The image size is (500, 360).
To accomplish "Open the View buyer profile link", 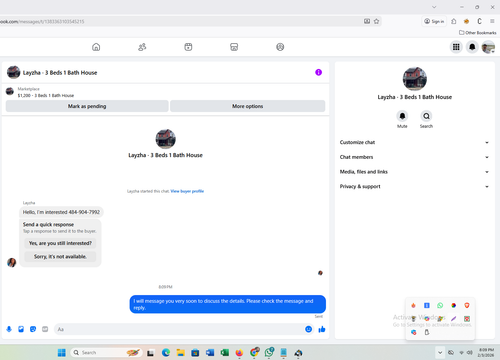I will [187, 191].
